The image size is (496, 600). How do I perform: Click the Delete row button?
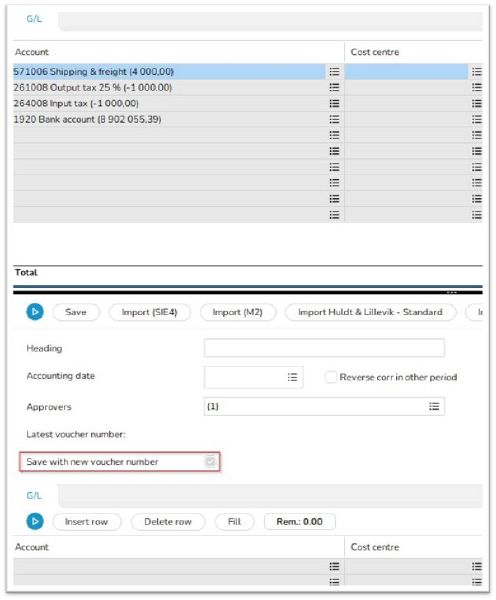(x=168, y=522)
